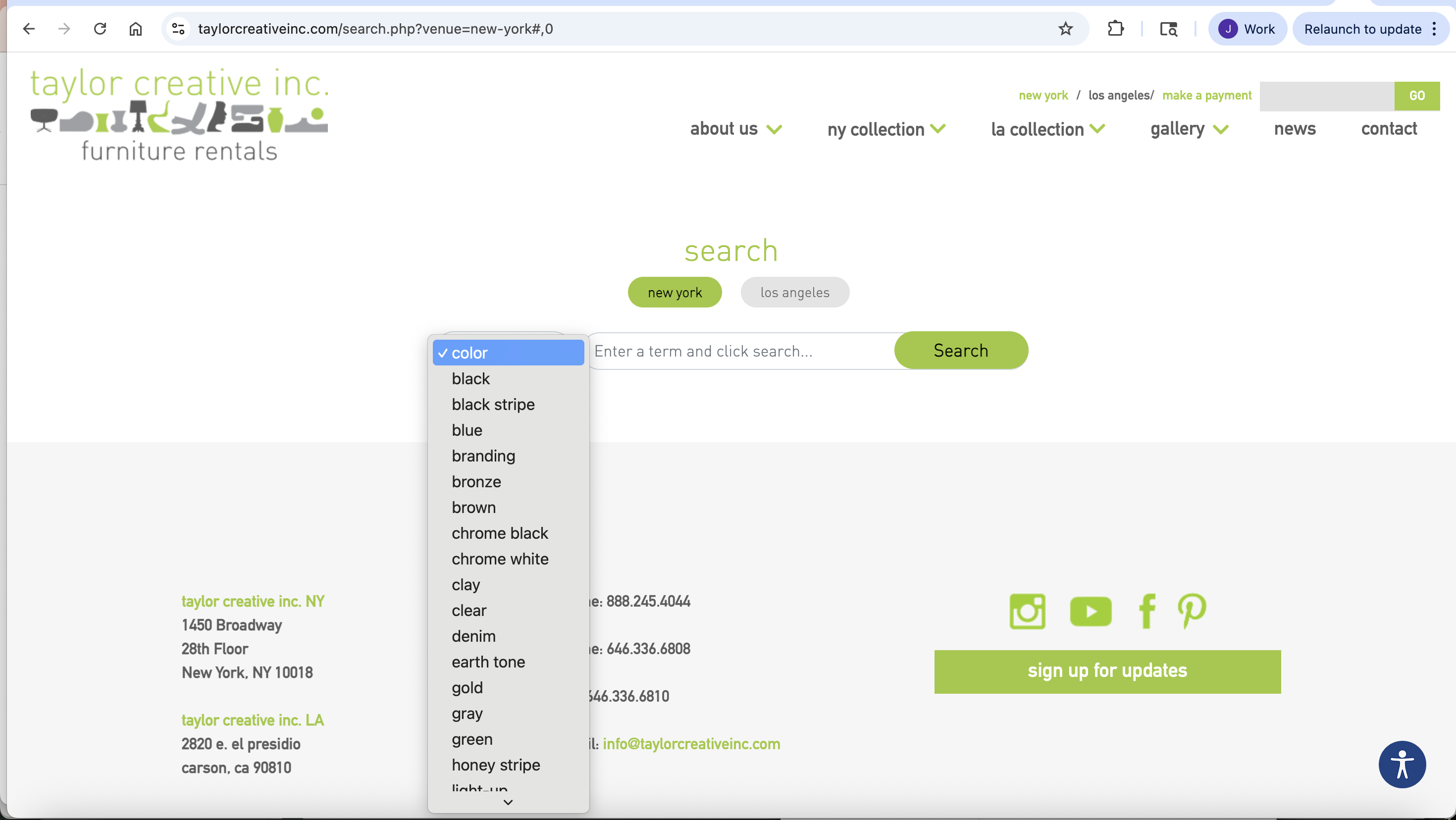The image size is (1456, 820).
Task: Choose 'brown' from the color list
Action: [508, 508]
